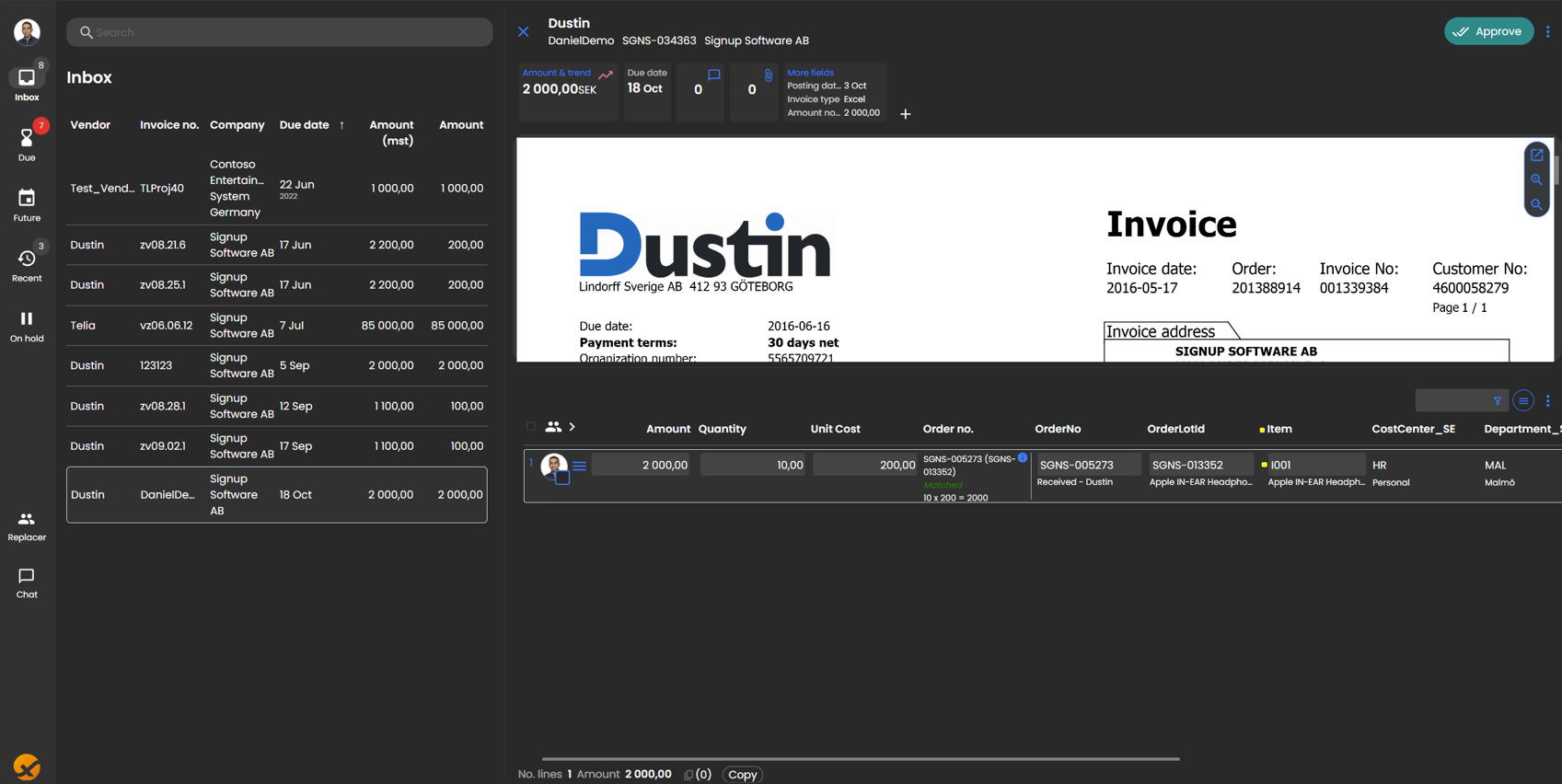This screenshot has width=1562, height=784.
Task: Open the Replacer panel
Action: (27, 525)
